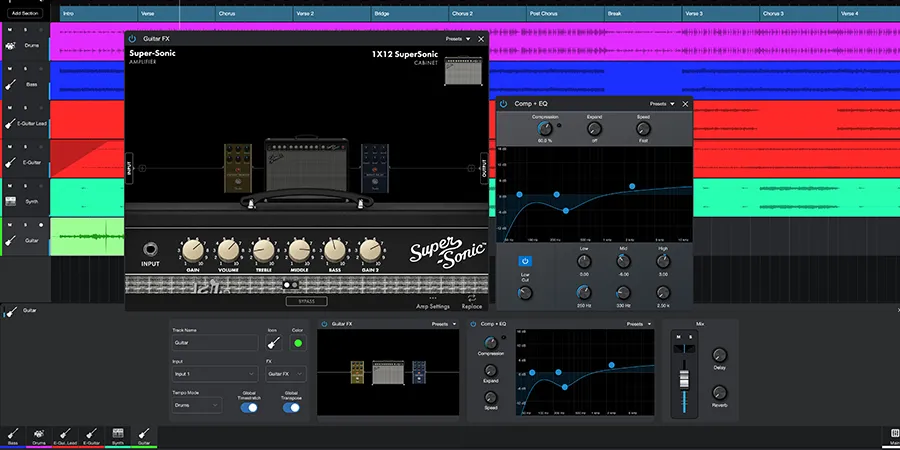Open the Guitar channel in bottom bar
900x450 pixels.
(x=144, y=436)
